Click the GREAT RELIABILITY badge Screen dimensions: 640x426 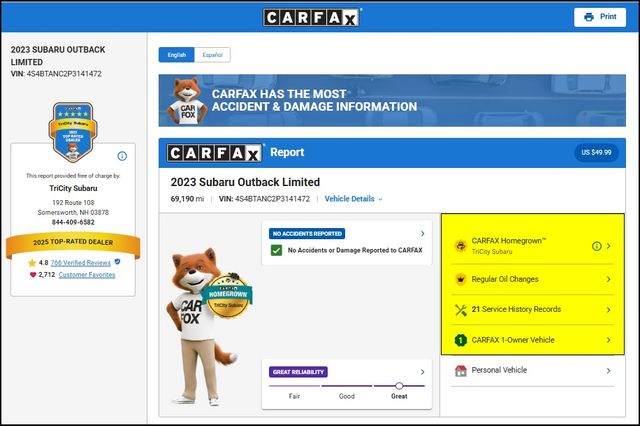298,372
